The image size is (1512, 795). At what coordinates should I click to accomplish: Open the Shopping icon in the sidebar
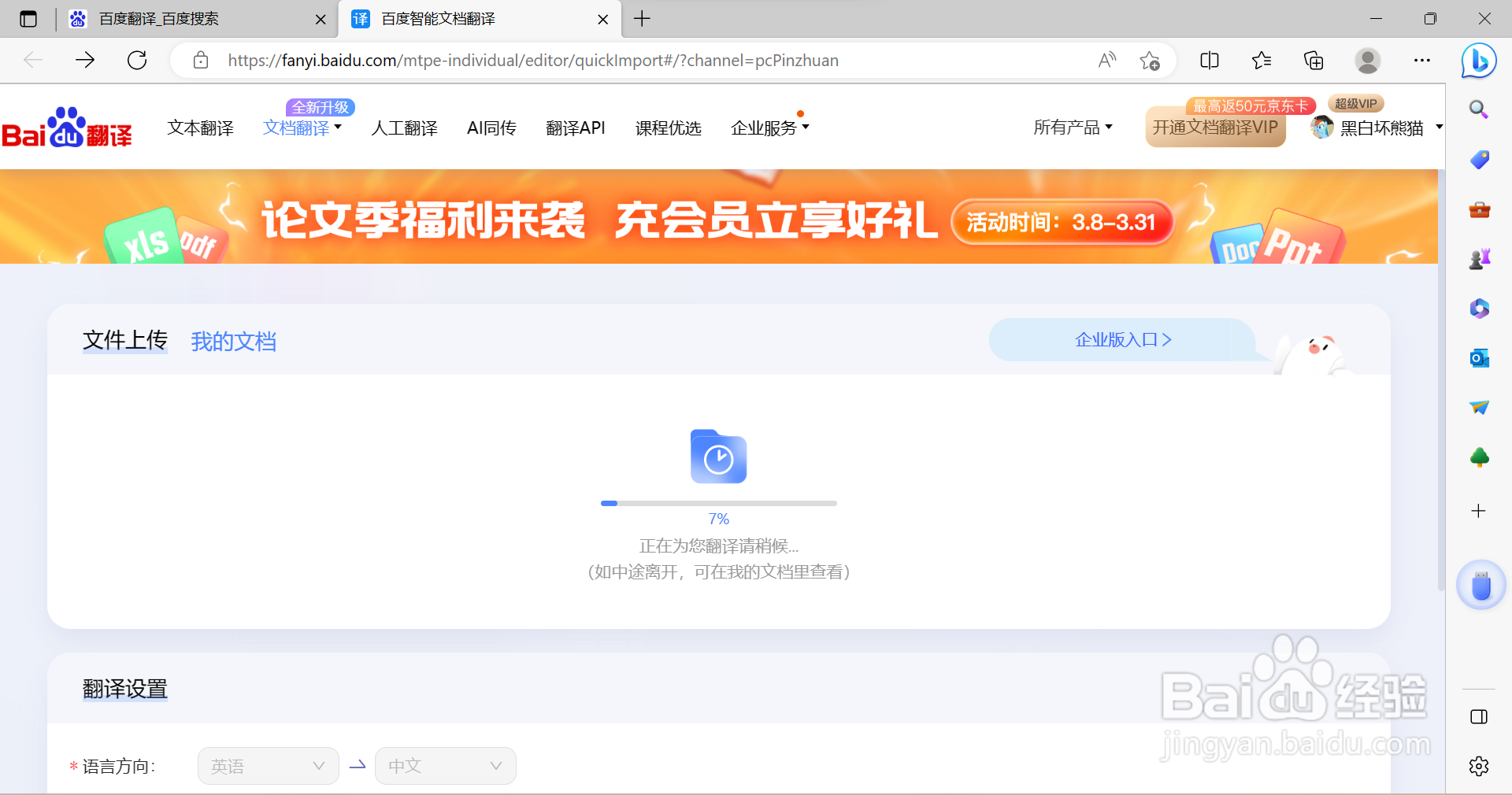pyautogui.click(x=1478, y=160)
